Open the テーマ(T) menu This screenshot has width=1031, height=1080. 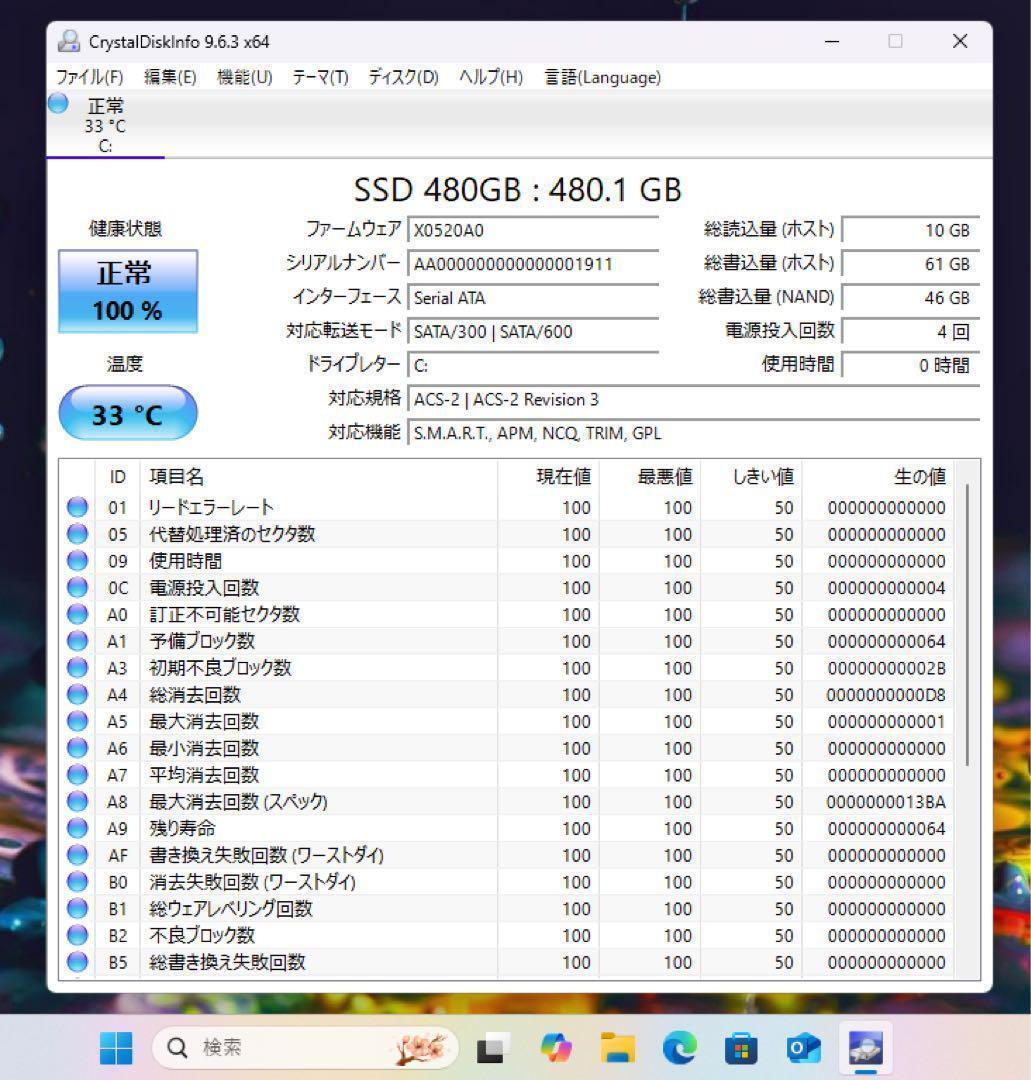[320, 77]
